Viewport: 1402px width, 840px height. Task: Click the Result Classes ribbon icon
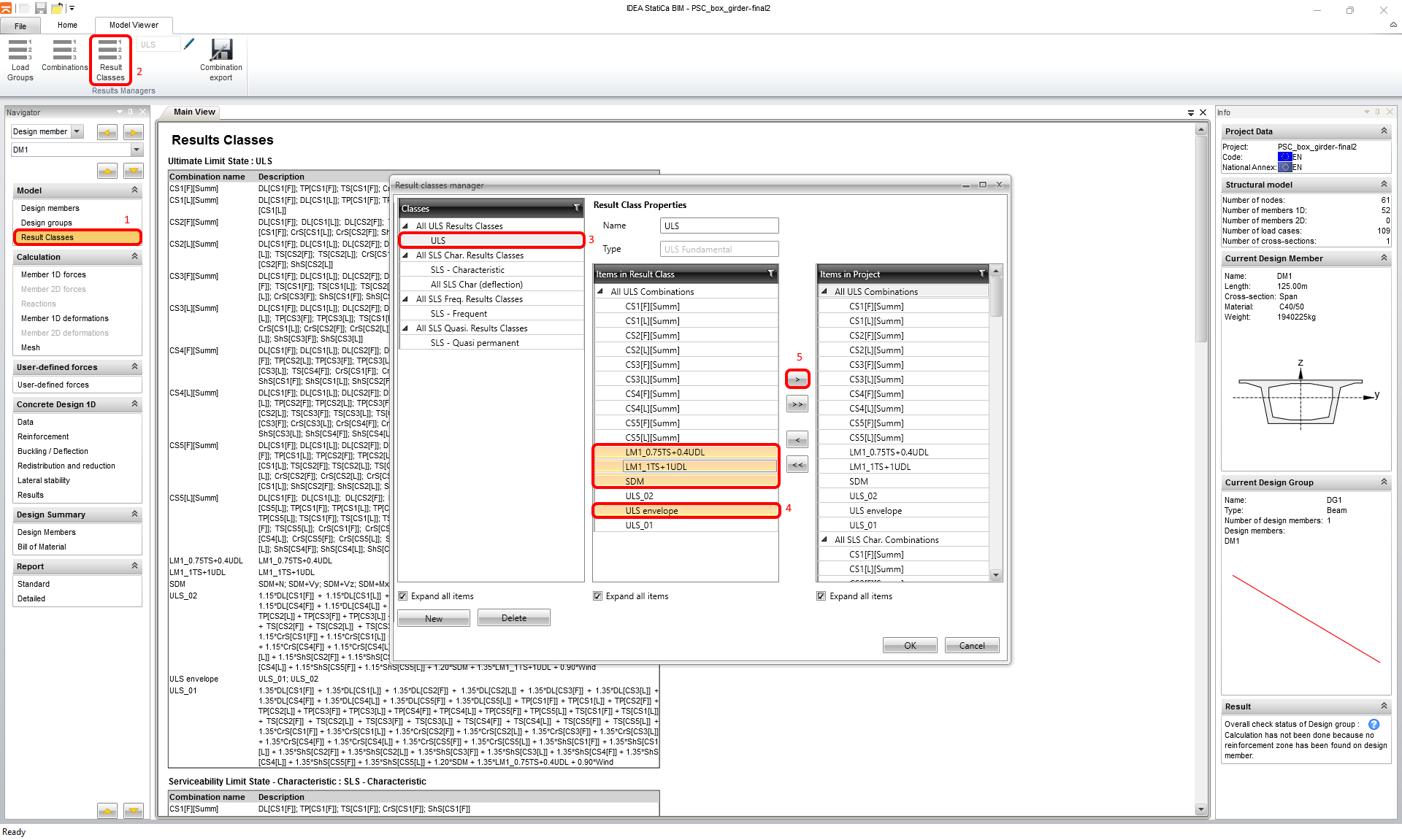click(110, 58)
